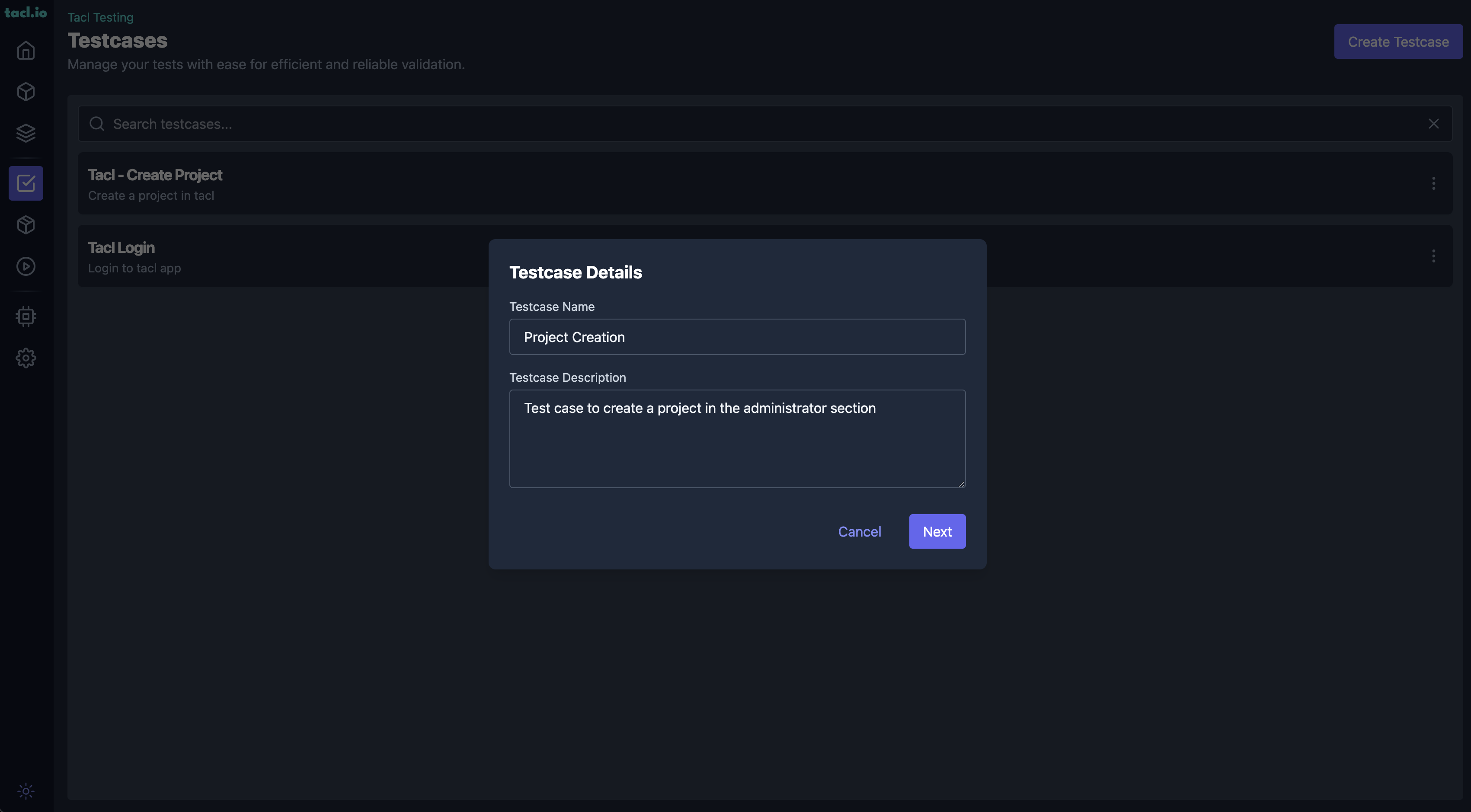Viewport: 1471px width, 812px height.
Task: Click 'Create a project in tacl' description
Action: [x=151, y=195]
